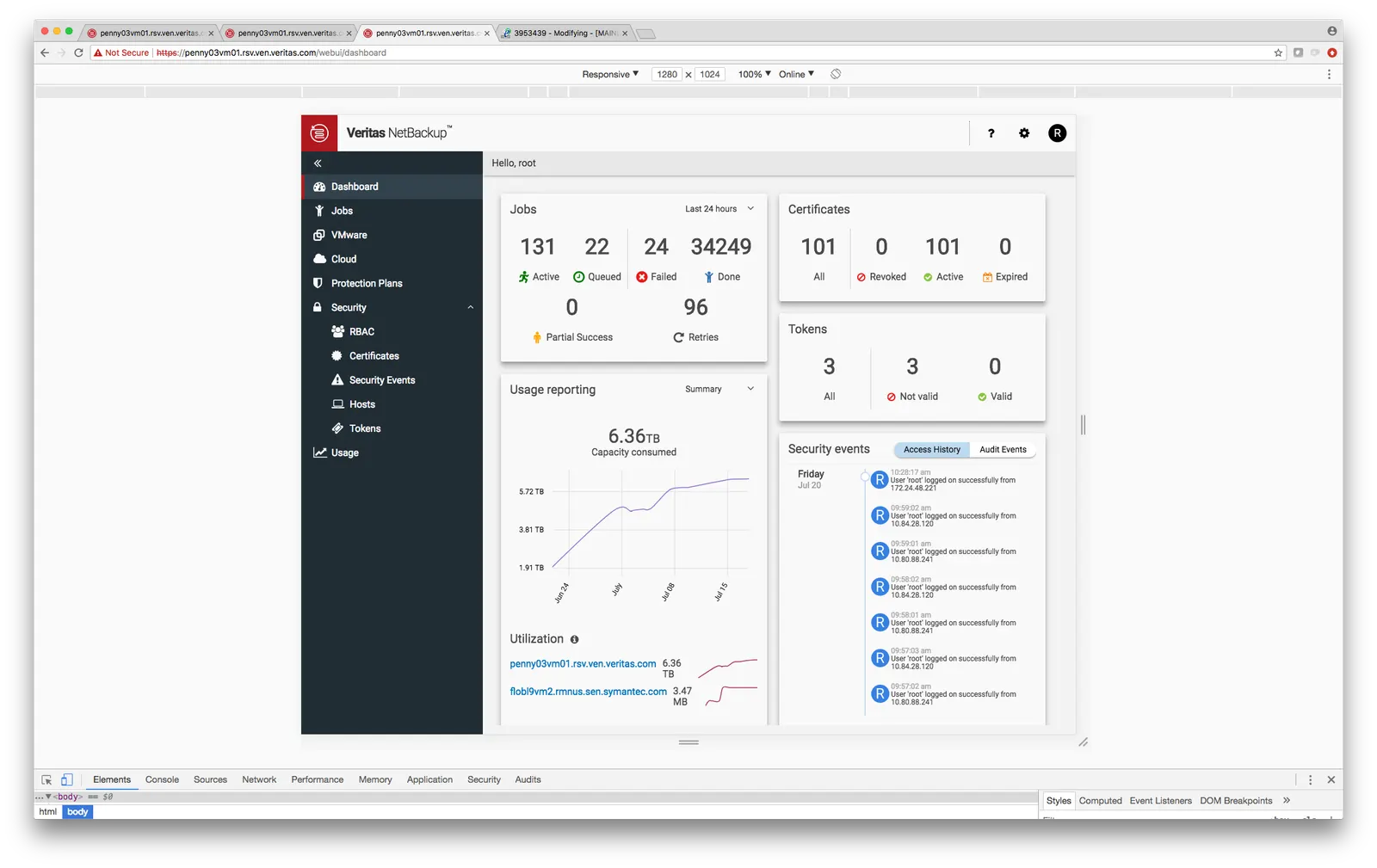Open the flobl9vm2.rmnus.sen.symantec.com utilization link
This screenshot has height=868, width=1377.
coord(588,692)
